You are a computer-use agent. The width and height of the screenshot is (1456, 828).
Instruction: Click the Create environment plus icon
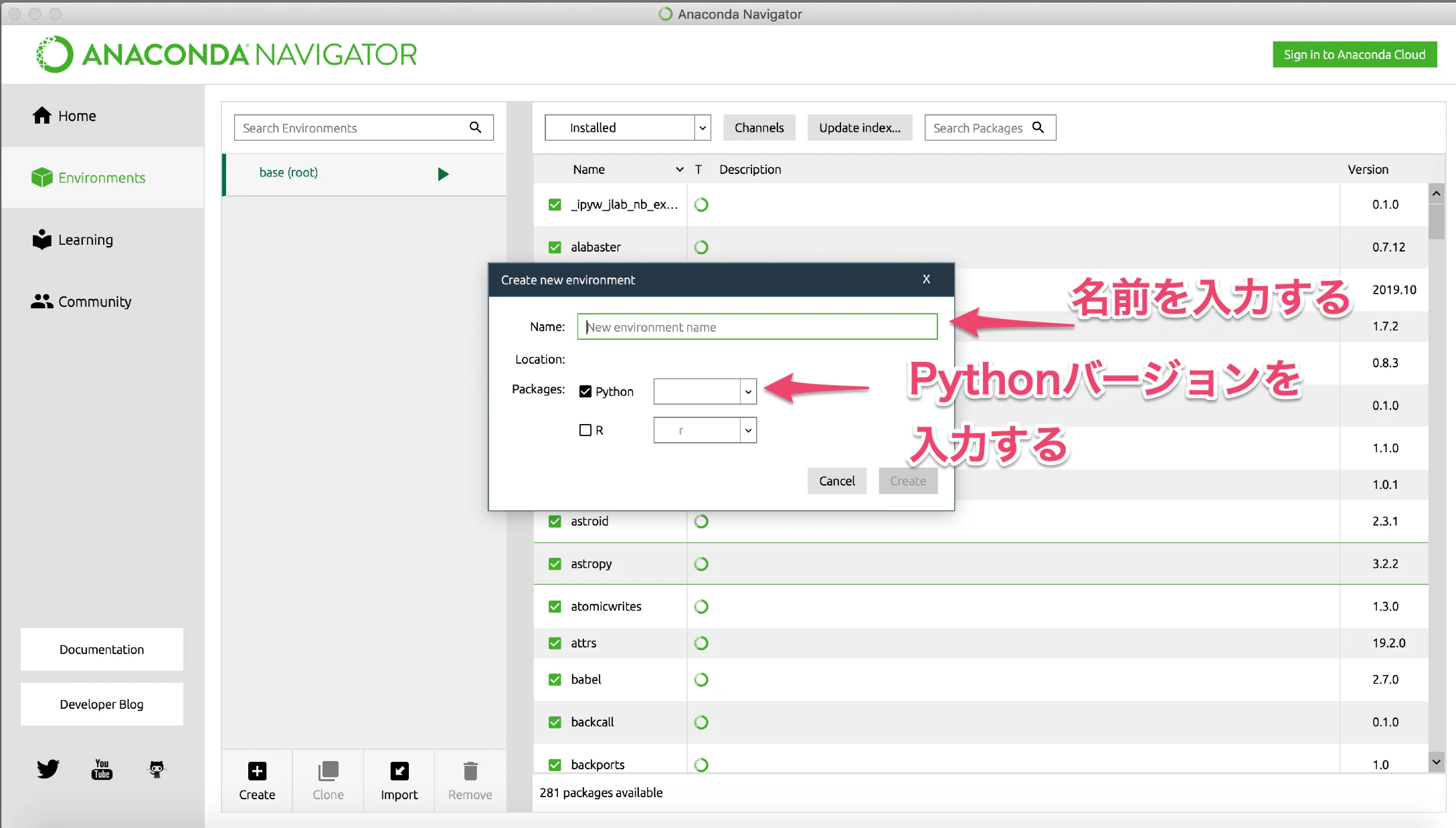point(257,771)
